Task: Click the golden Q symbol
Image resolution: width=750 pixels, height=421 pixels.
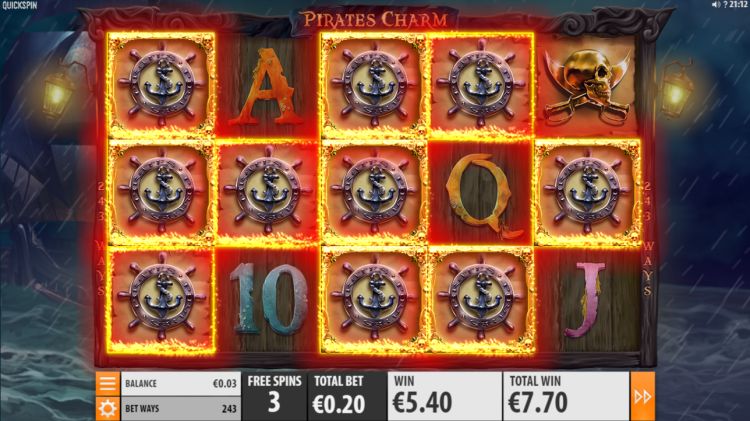Action: point(481,194)
